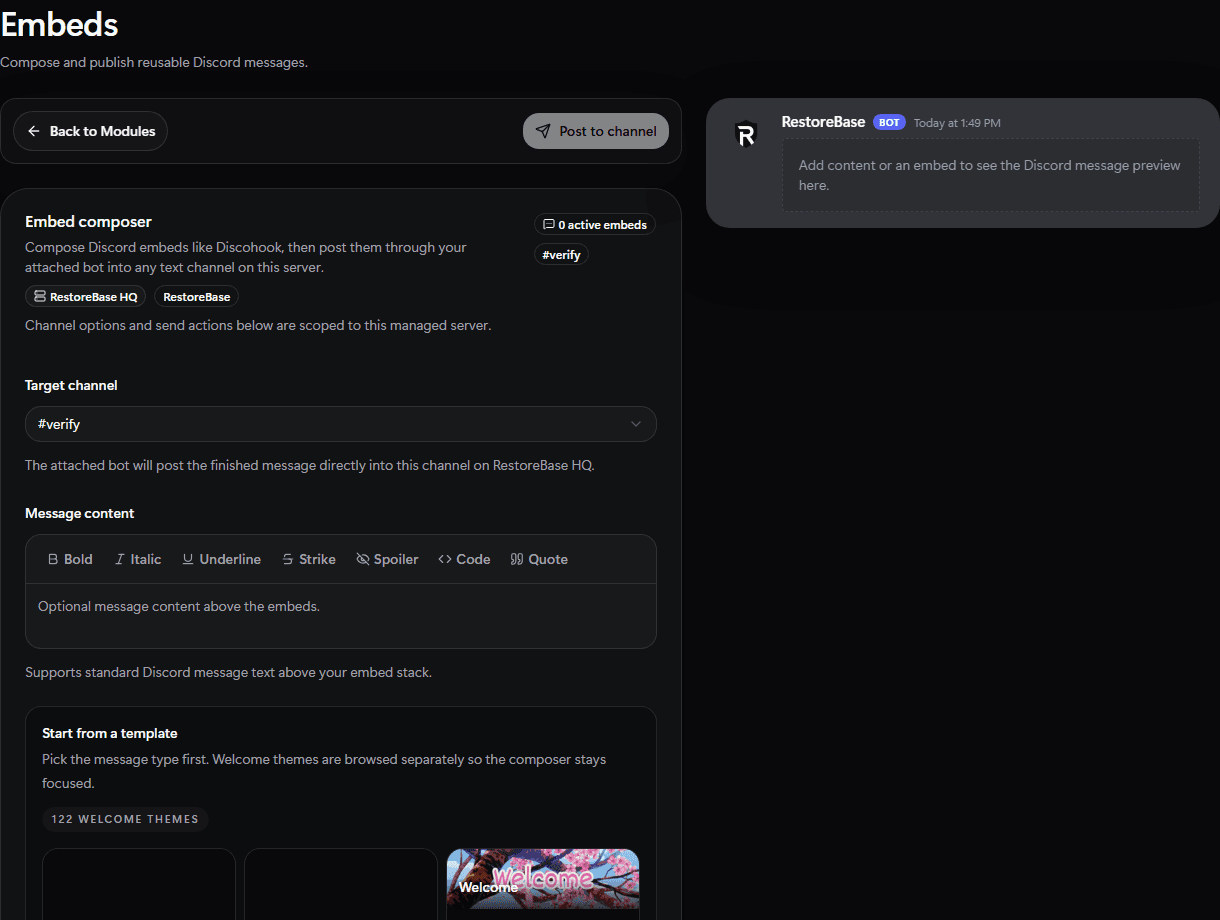Click the 0 active embeds badge
This screenshot has width=1220, height=920.
595,225
